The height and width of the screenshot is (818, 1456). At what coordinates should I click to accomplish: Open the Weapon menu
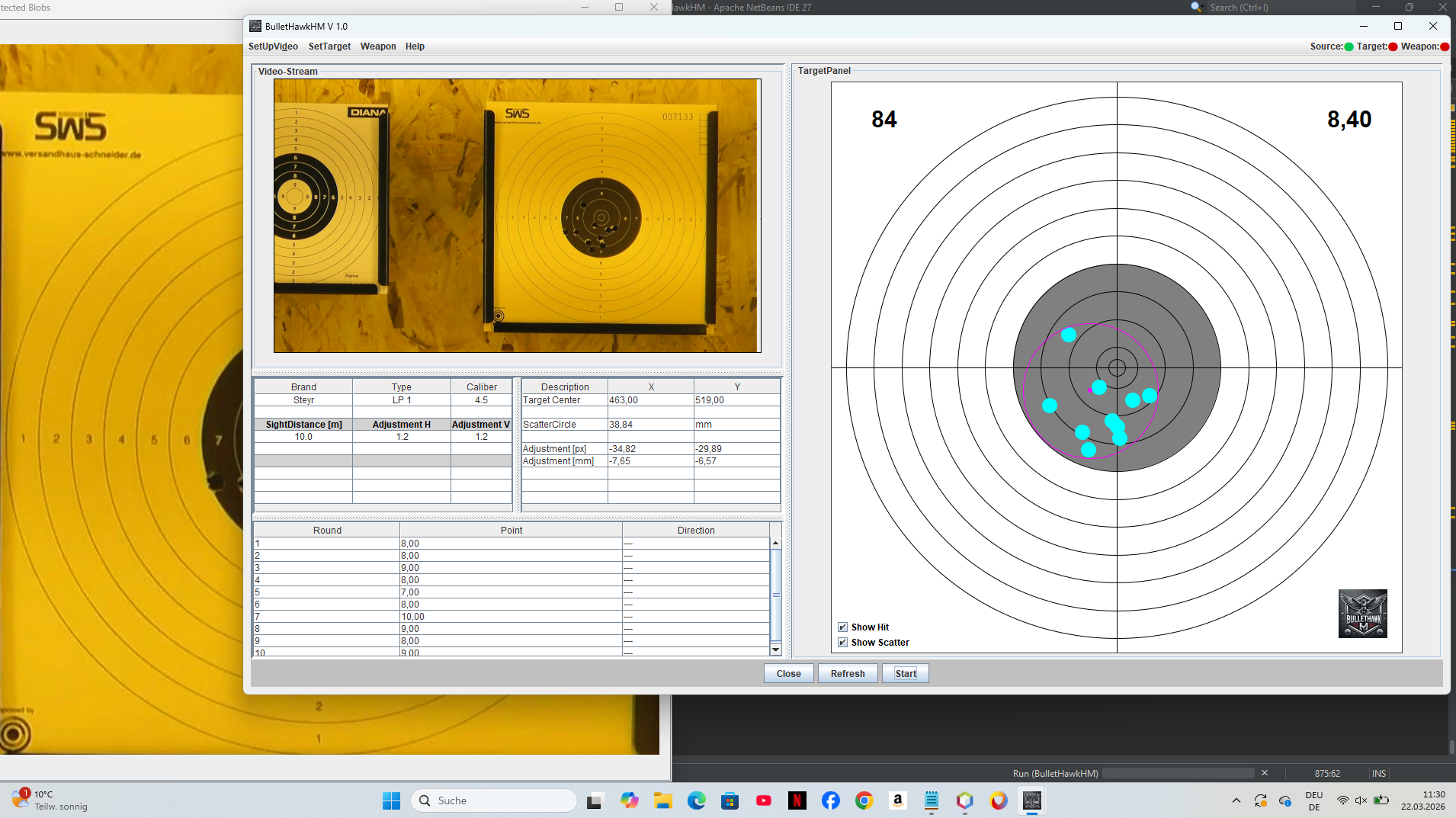coord(378,47)
